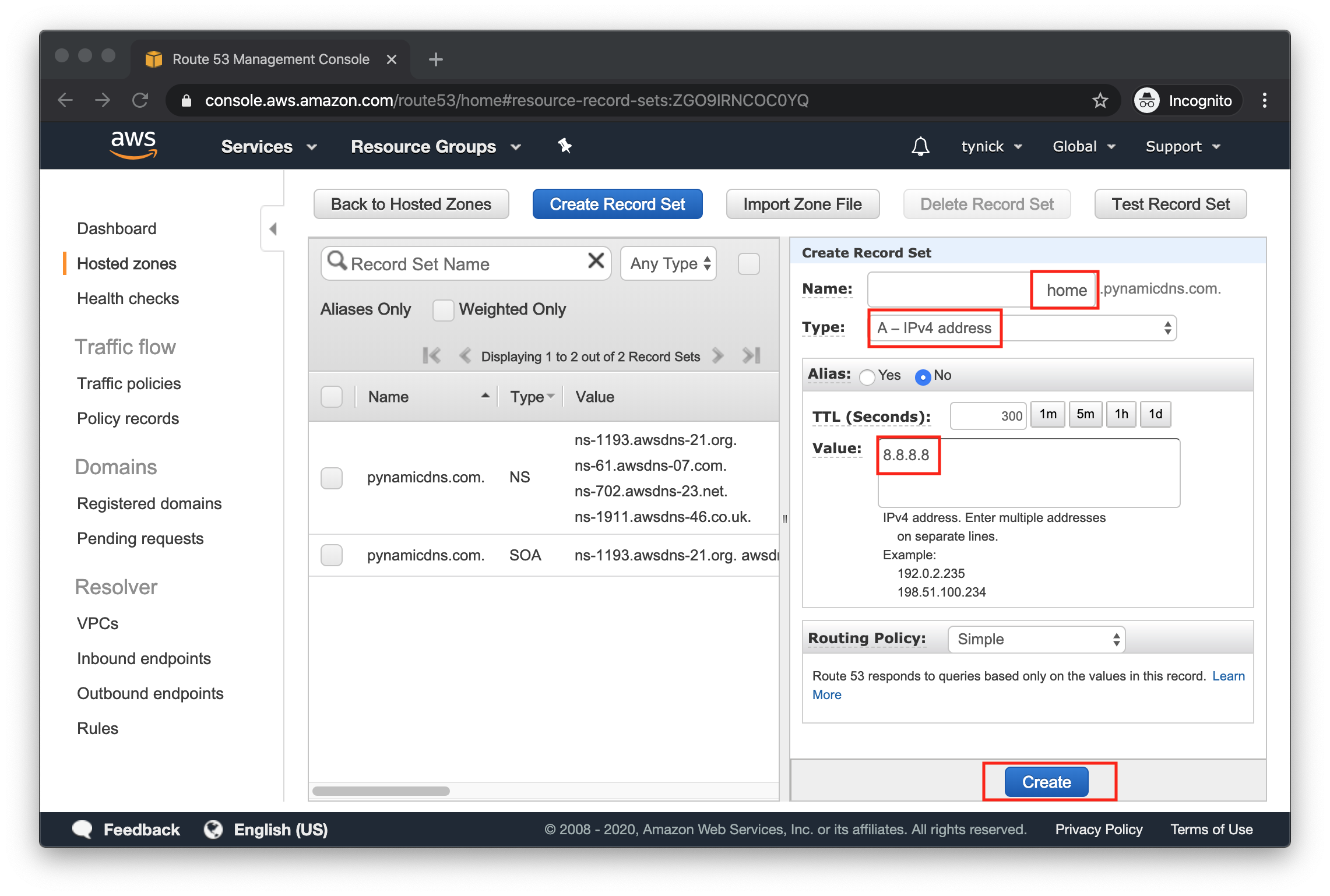Collapse the left navigation pane arrow
The height and width of the screenshot is (896, 1330).
(x=273, y=228)
